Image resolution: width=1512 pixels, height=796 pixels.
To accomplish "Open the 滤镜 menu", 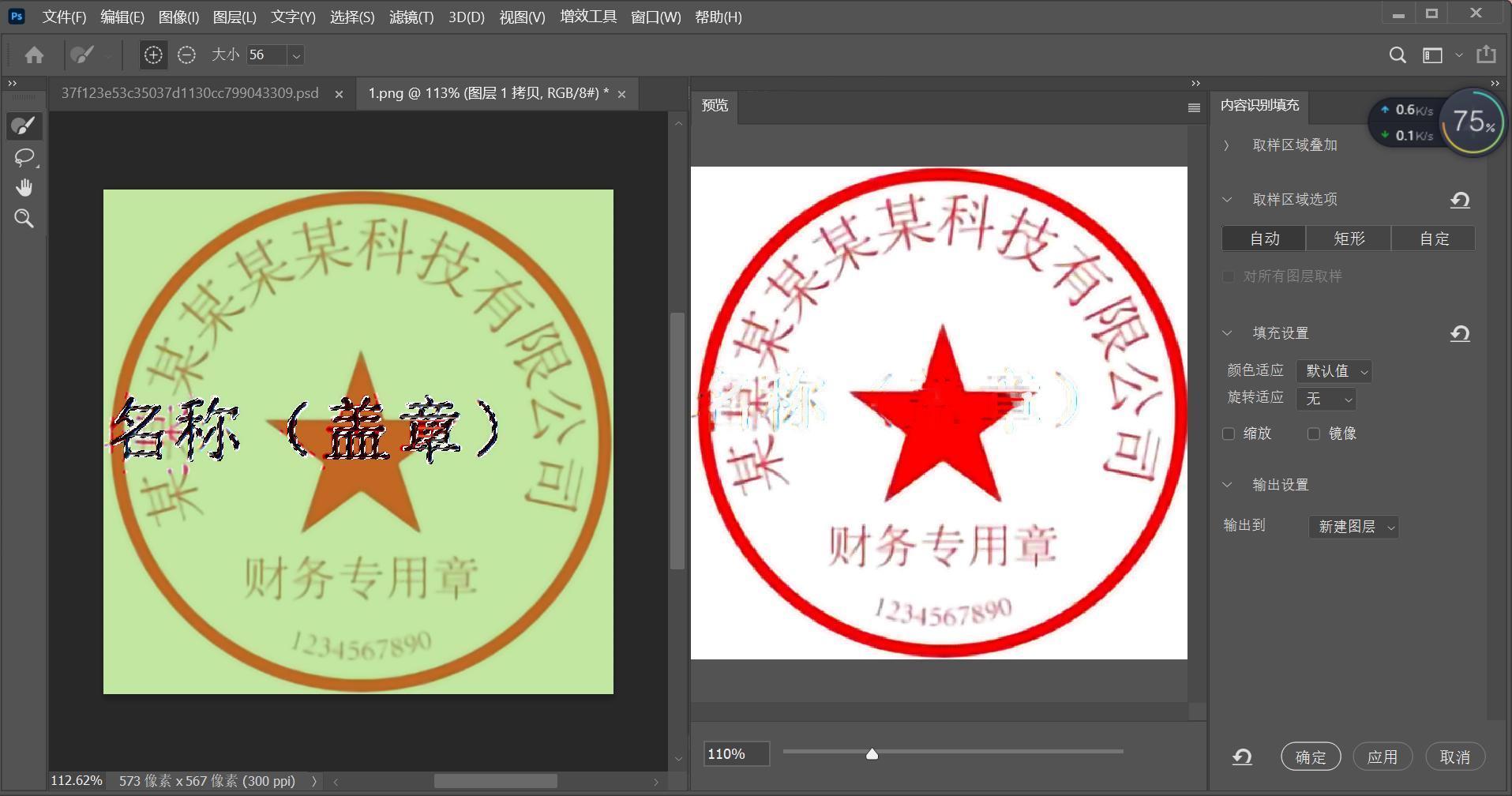I will point(411,17).
